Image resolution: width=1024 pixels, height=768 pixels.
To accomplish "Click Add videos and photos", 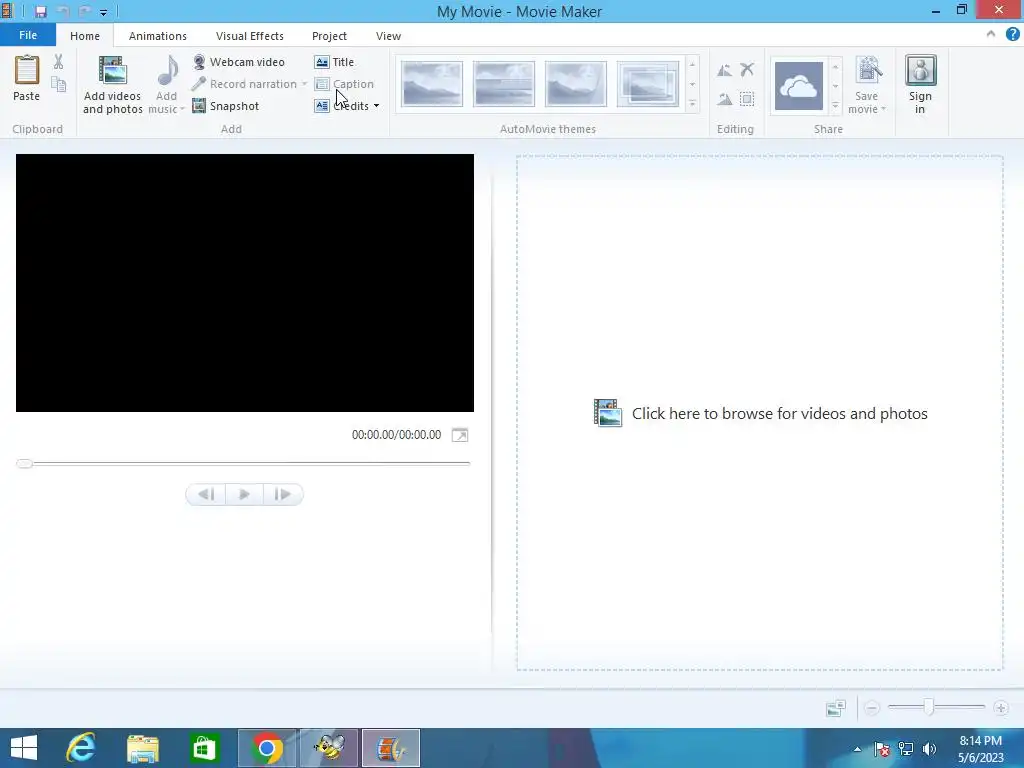I will (x=112, y=85).
